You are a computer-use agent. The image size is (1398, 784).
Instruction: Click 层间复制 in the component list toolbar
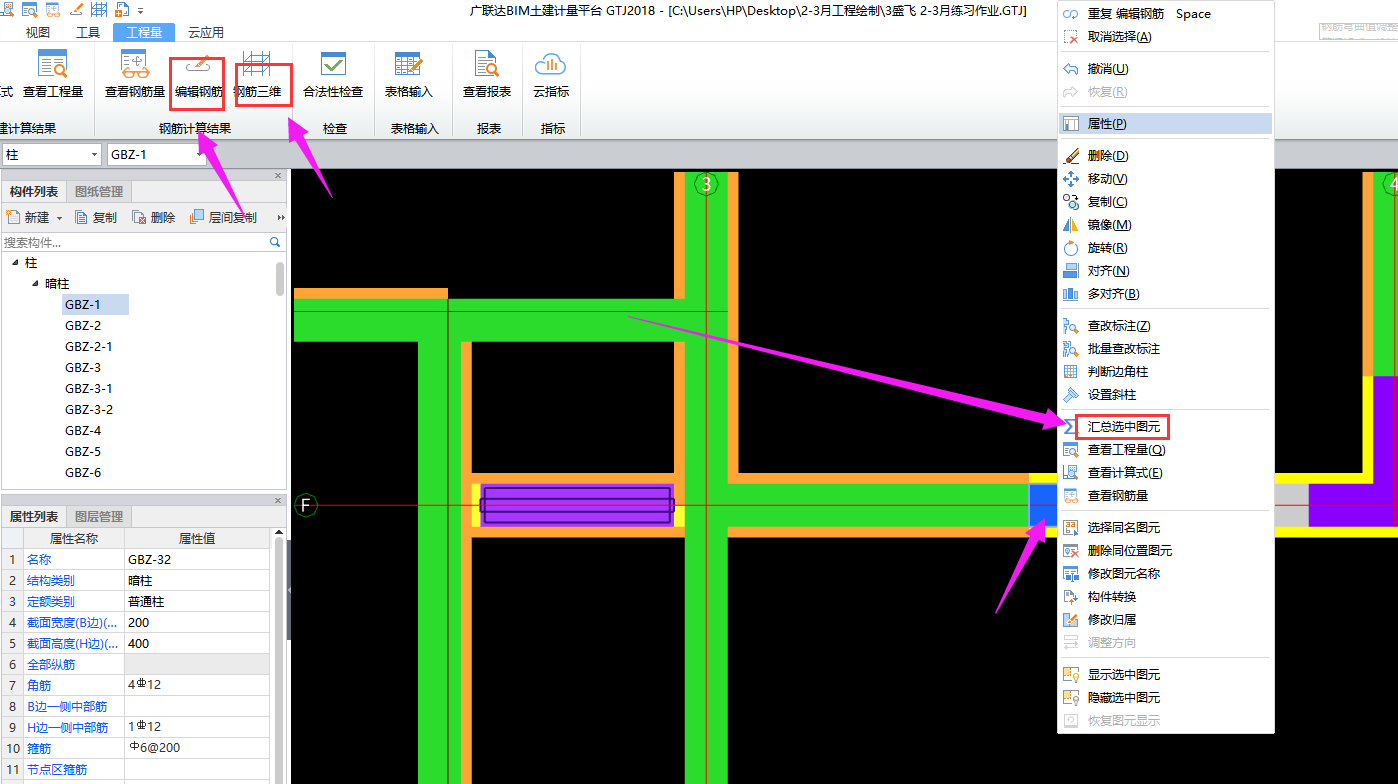pyautogui.click(x=223, y=217)
